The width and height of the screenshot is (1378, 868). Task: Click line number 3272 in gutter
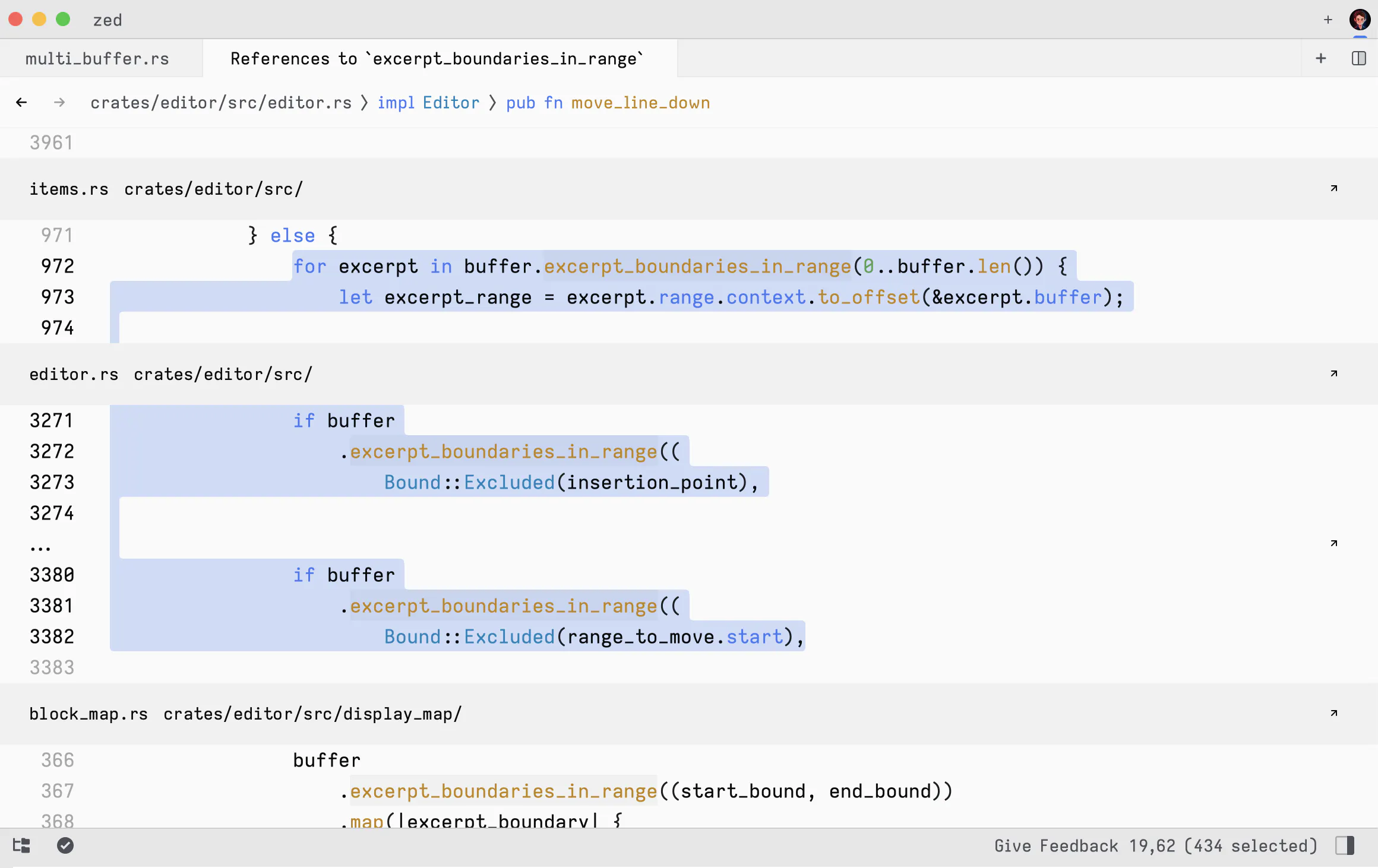[52, 451]
